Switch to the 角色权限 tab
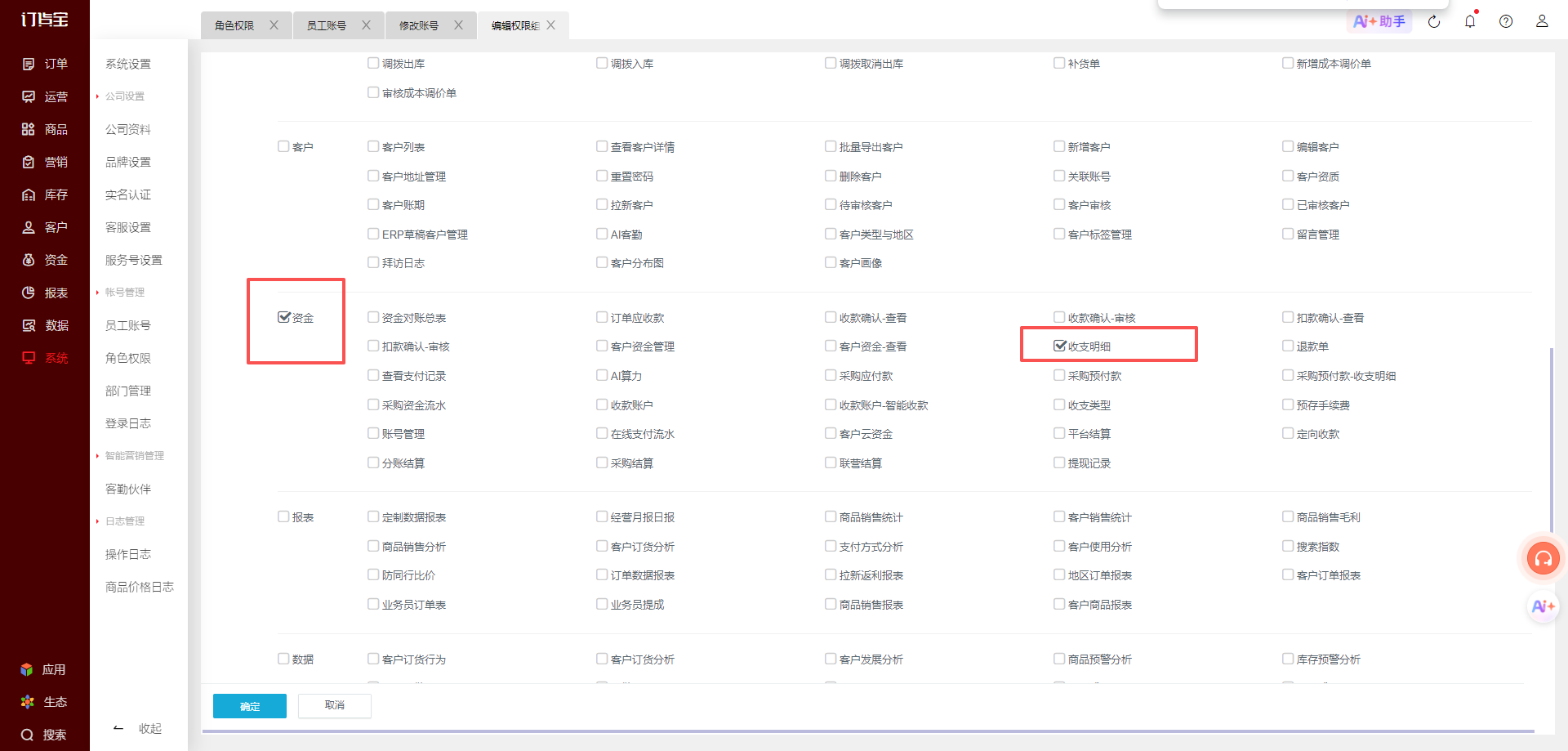 coord(234,25)
